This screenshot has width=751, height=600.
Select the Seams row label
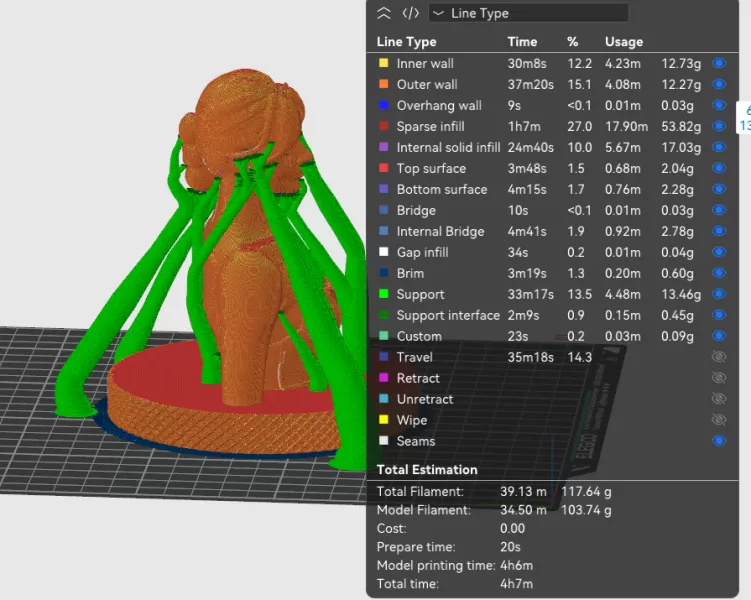[x=416, y=441]
